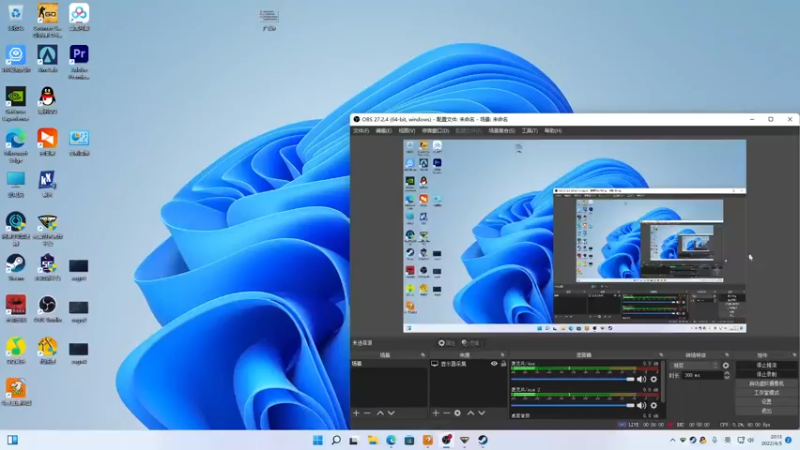Screen dimensions: 800x450
Task: Select the display capture source row
Action: [468, 364]
